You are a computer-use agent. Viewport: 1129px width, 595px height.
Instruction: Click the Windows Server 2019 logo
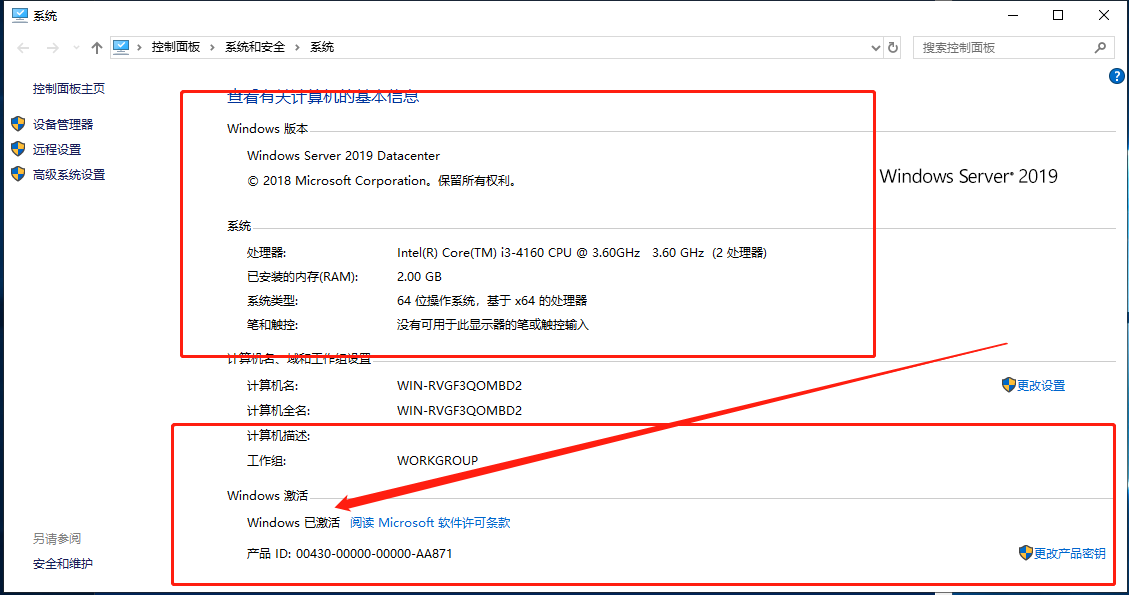pos(968,176)
